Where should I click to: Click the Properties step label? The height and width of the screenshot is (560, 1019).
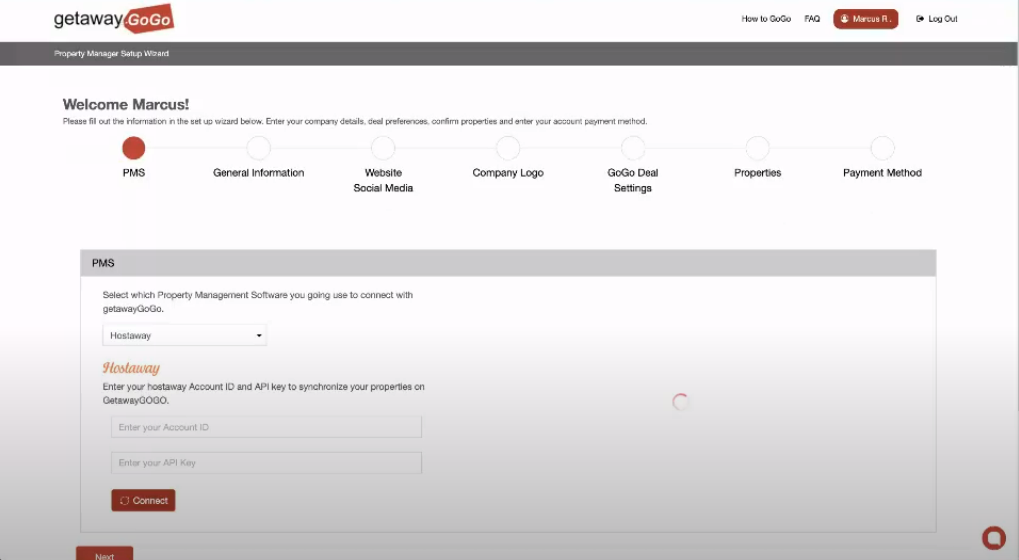coord(758,173)
